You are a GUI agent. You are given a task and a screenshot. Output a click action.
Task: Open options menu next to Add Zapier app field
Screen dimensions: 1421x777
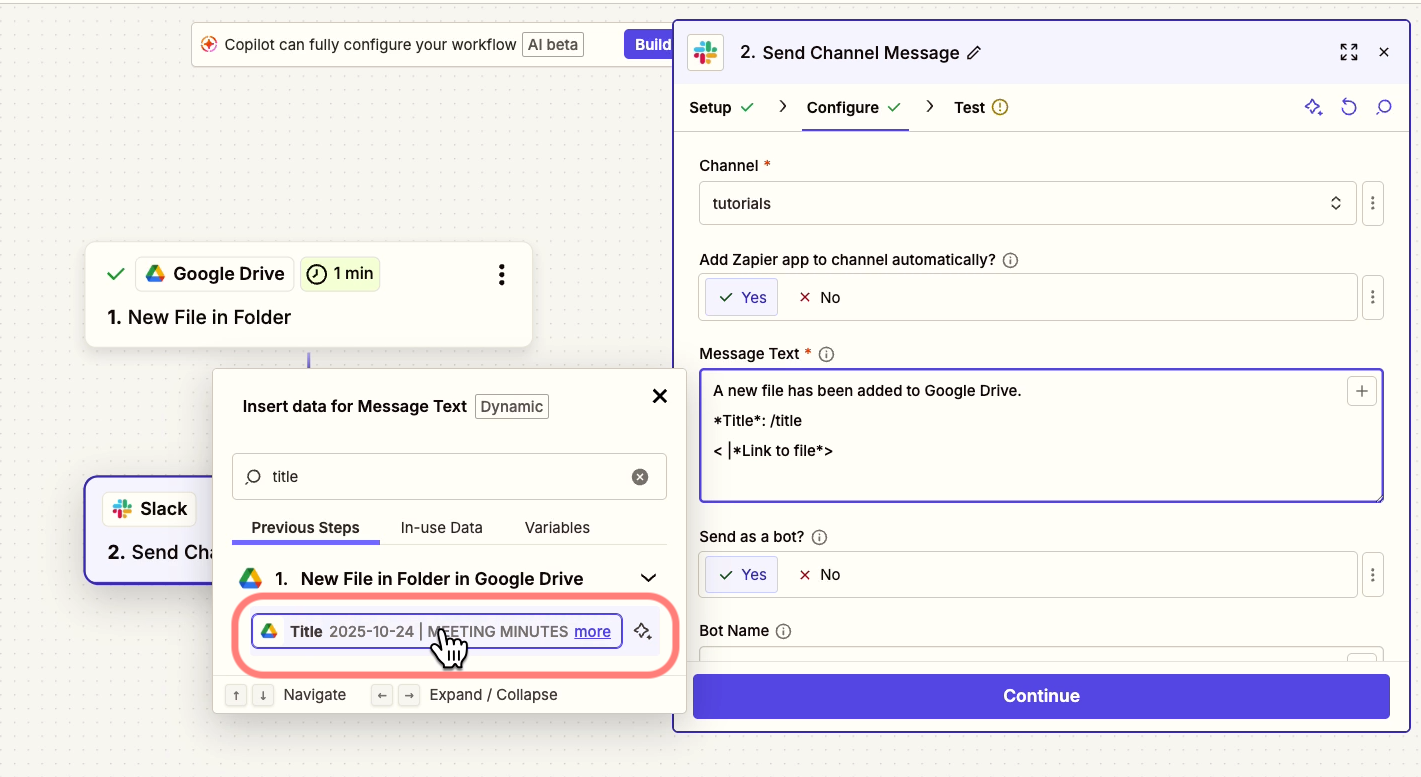1373,297
